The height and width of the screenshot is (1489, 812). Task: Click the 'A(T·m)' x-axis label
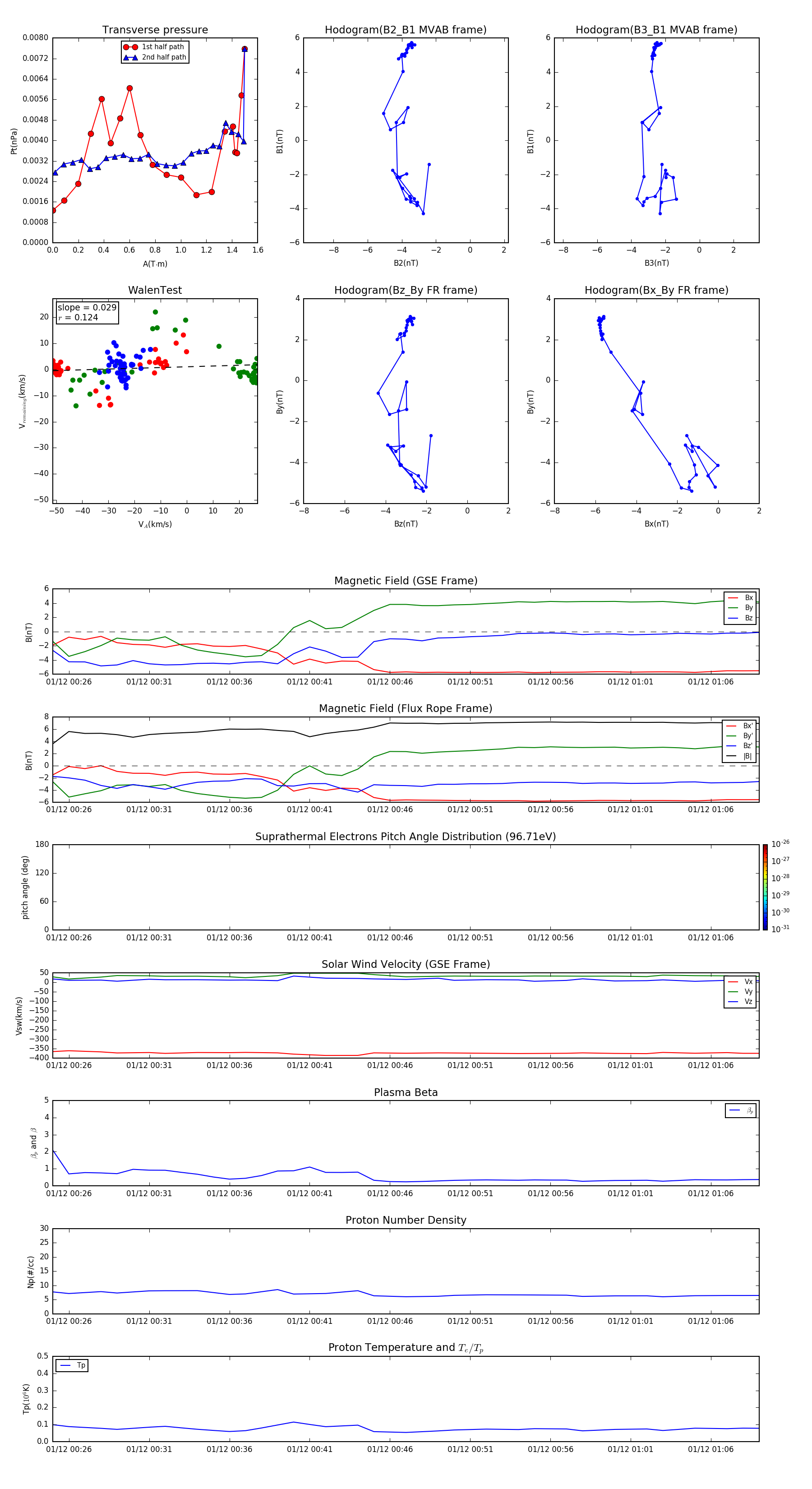pyautogui.click(x=155, y=264)
